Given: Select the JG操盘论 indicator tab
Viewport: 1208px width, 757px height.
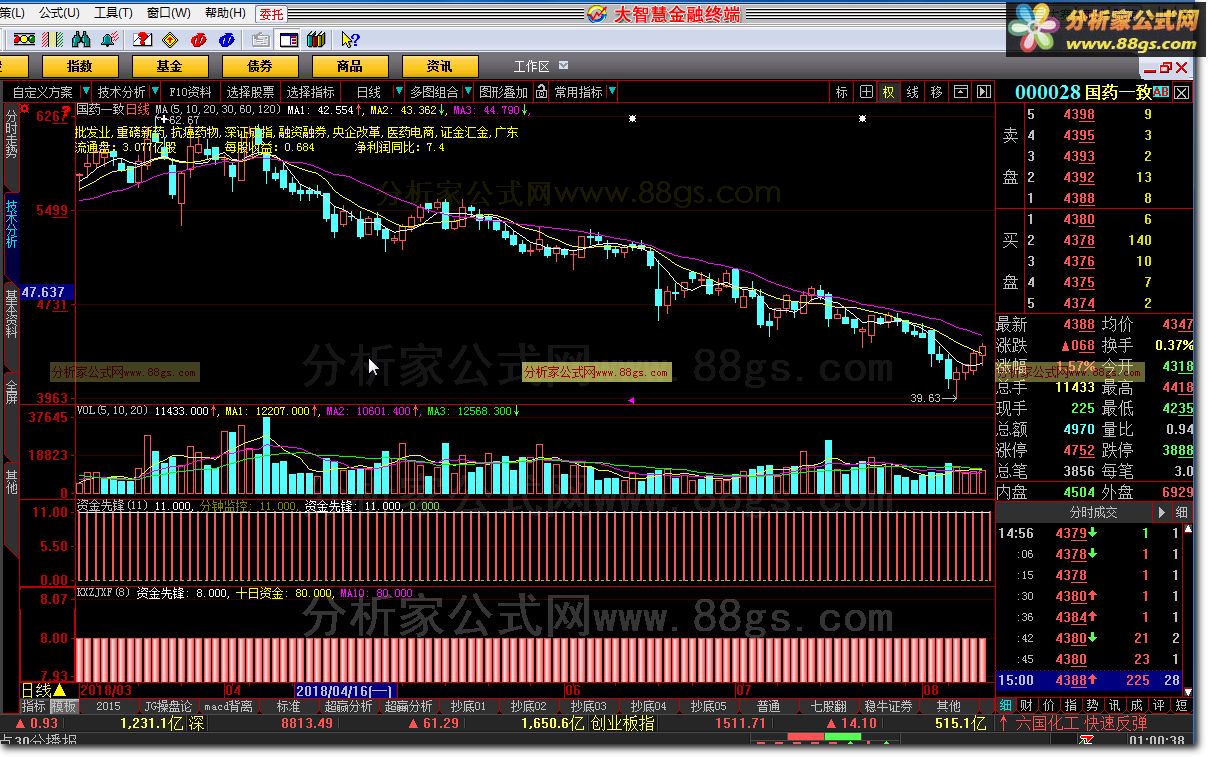Looking at the screenshot, I should pyautogui.click(x=167, y=706).
